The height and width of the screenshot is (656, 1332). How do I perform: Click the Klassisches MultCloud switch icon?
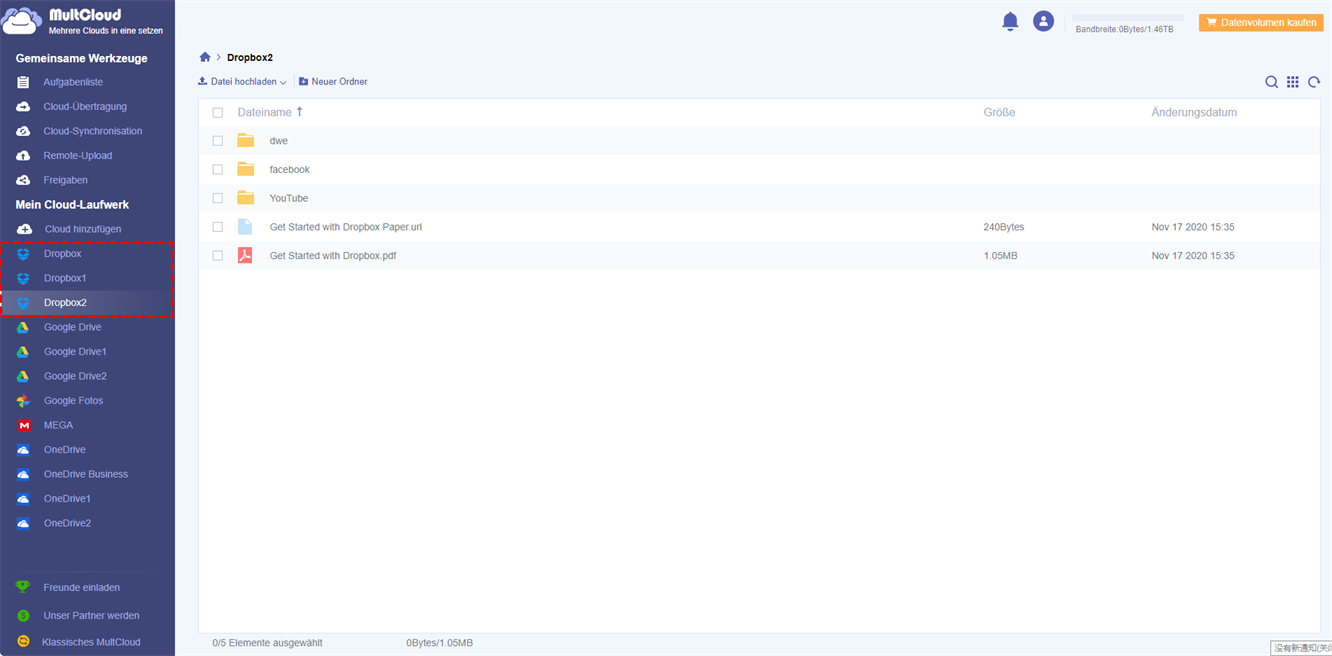point(23,642)
